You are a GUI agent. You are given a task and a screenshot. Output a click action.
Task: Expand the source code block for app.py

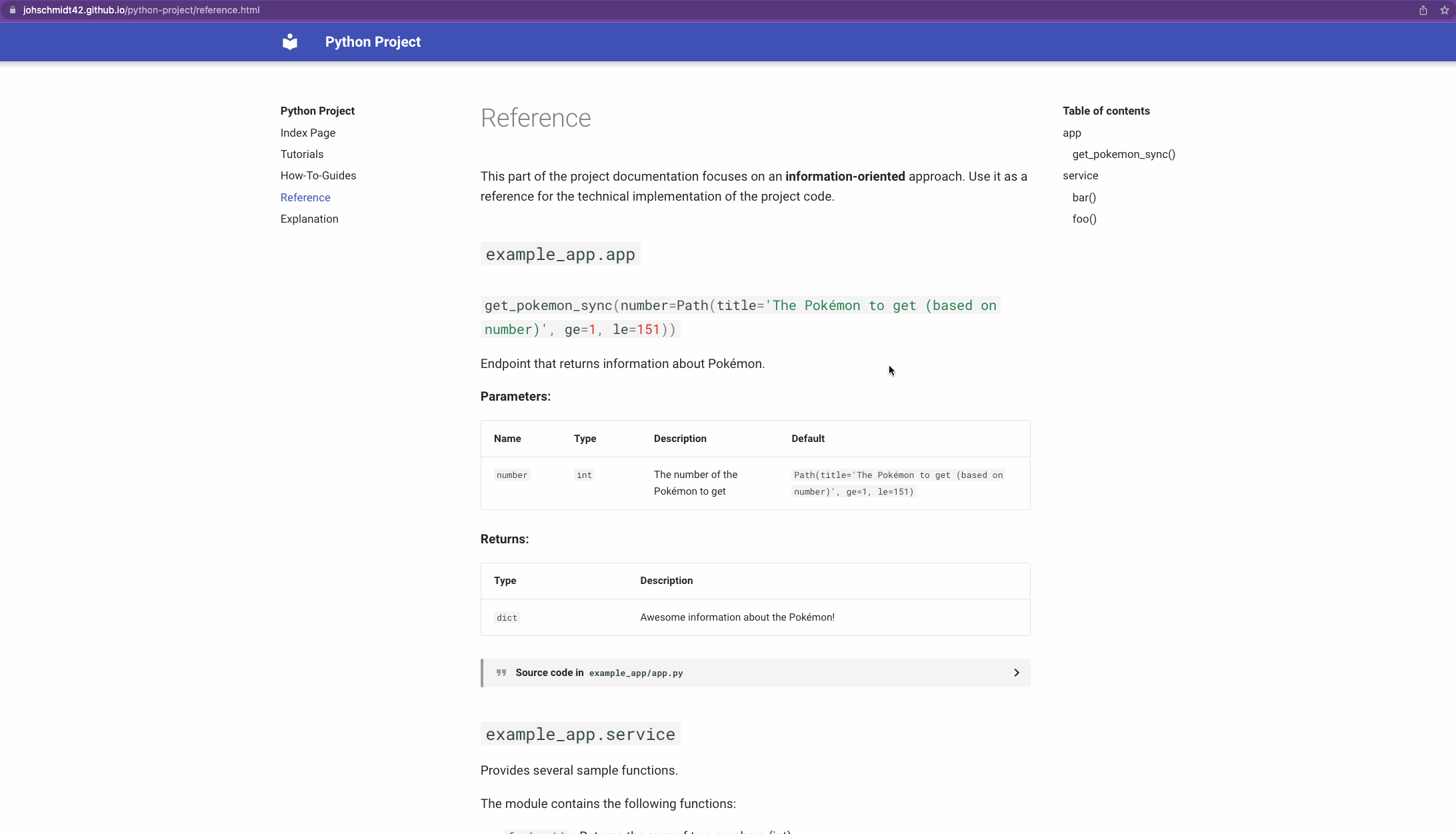click(1016, 673)
